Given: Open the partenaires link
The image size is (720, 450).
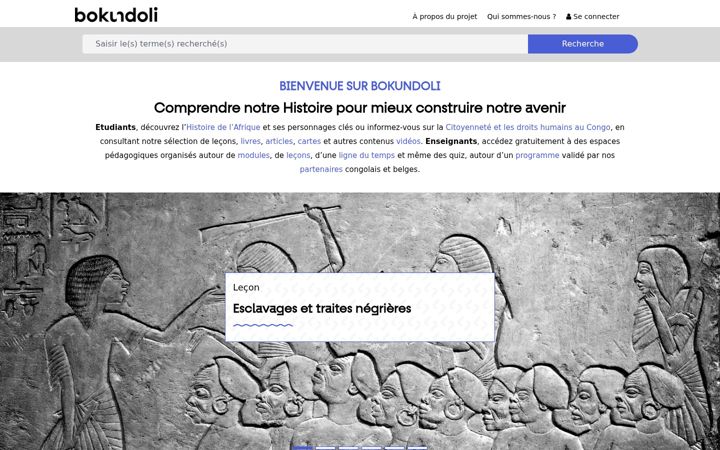Looking at the screenshot, I should point(321,169).
